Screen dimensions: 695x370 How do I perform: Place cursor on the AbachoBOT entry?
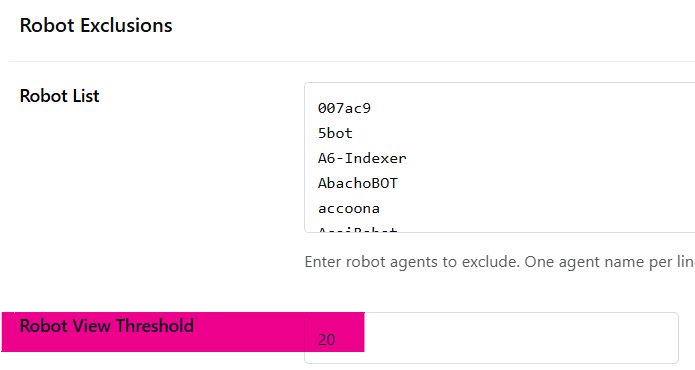coord(358,183)
